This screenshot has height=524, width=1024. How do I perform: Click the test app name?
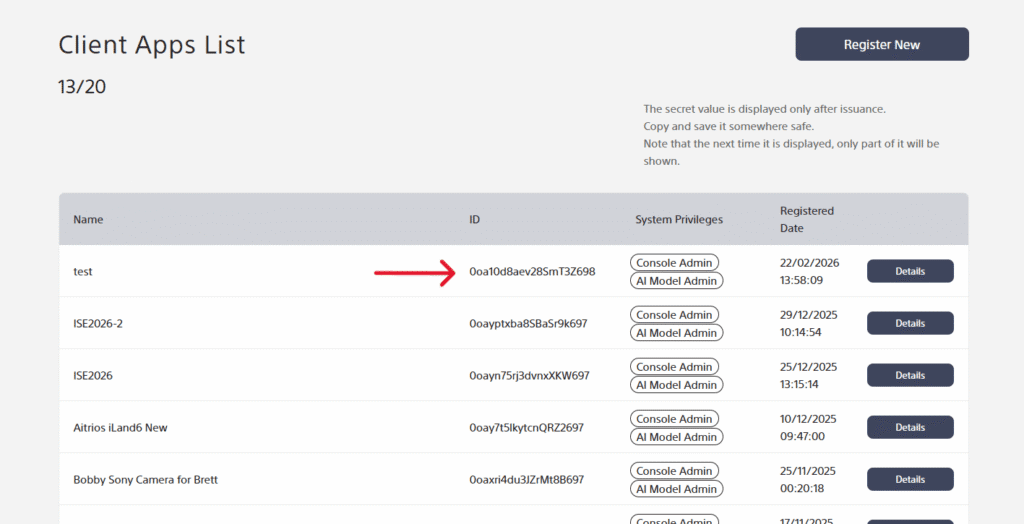point(83,272)
